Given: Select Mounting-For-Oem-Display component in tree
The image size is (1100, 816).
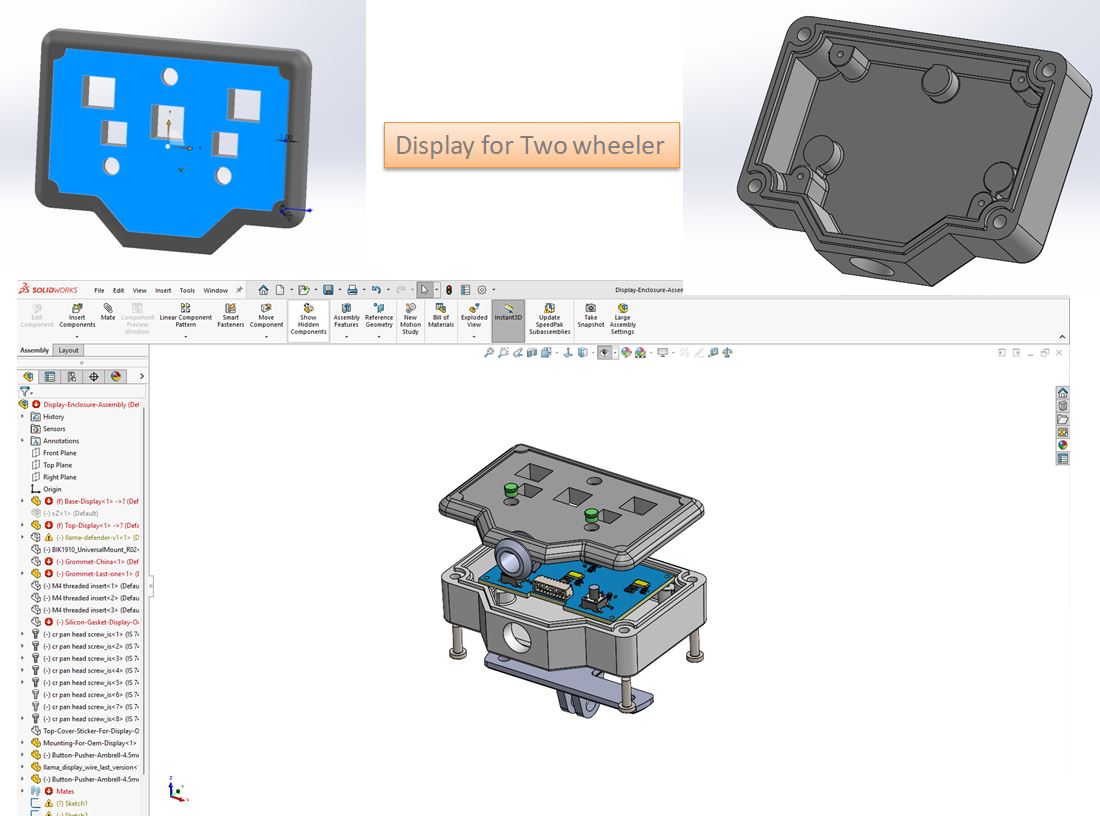Looking at the screenshot, I should click(x=89, y=743).
